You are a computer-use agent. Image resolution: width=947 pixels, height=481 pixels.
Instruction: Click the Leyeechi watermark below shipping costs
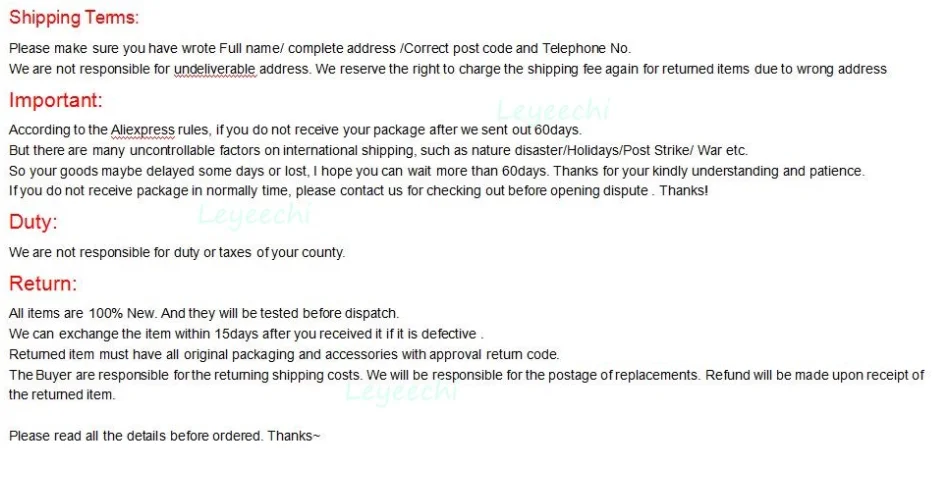[x=400, y=391]
